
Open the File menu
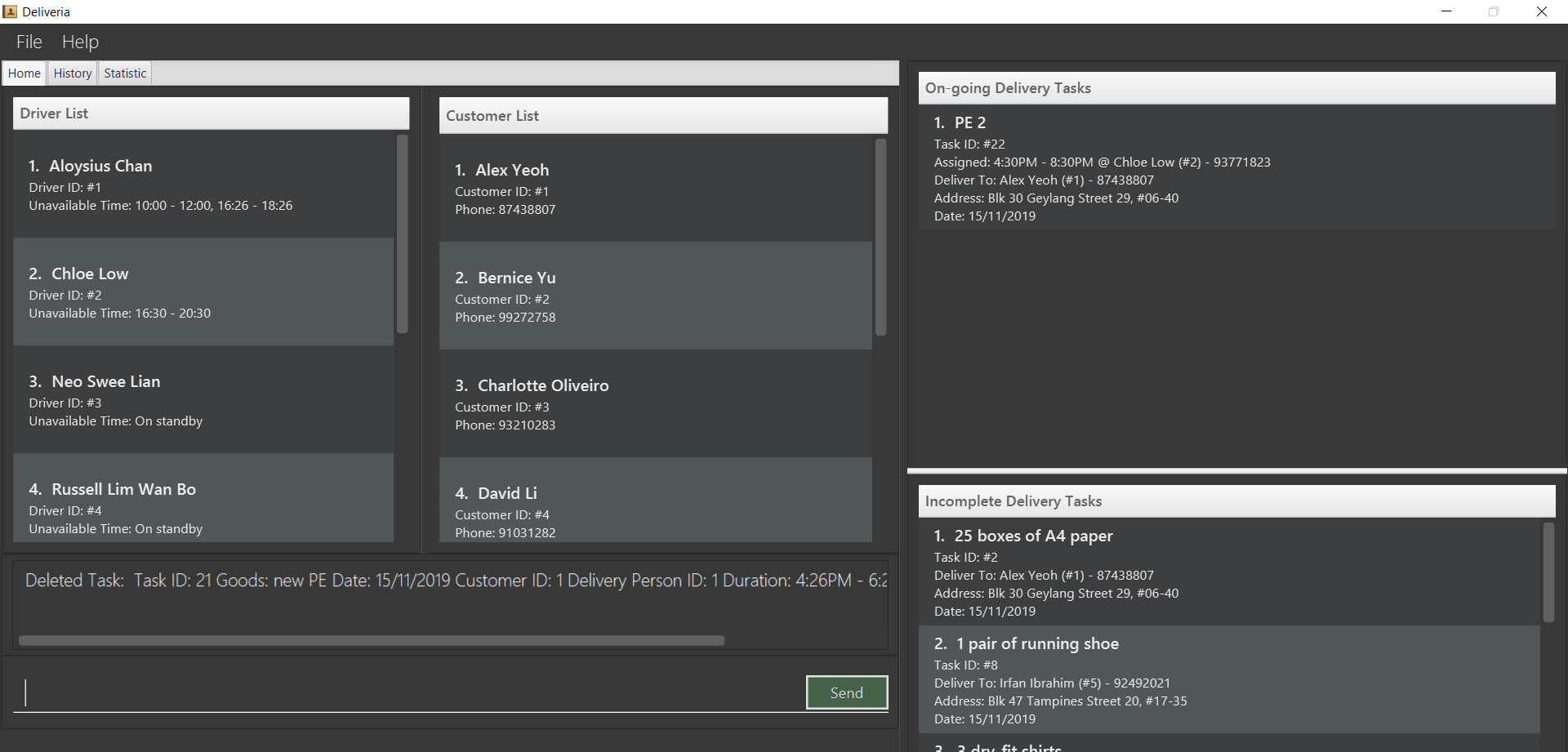point(29,42)
